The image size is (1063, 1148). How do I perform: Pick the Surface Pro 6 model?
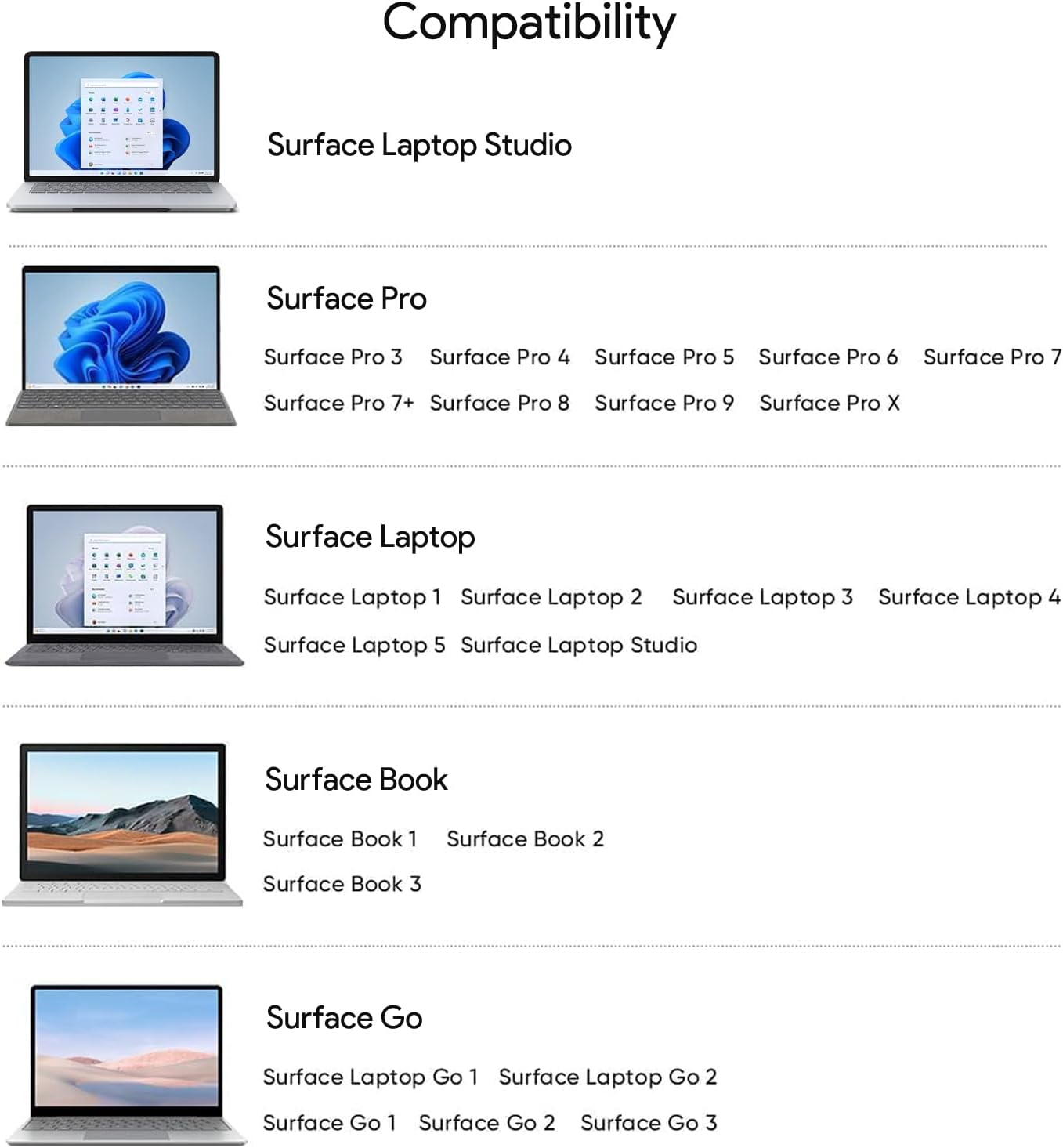(x=828, y=357)
